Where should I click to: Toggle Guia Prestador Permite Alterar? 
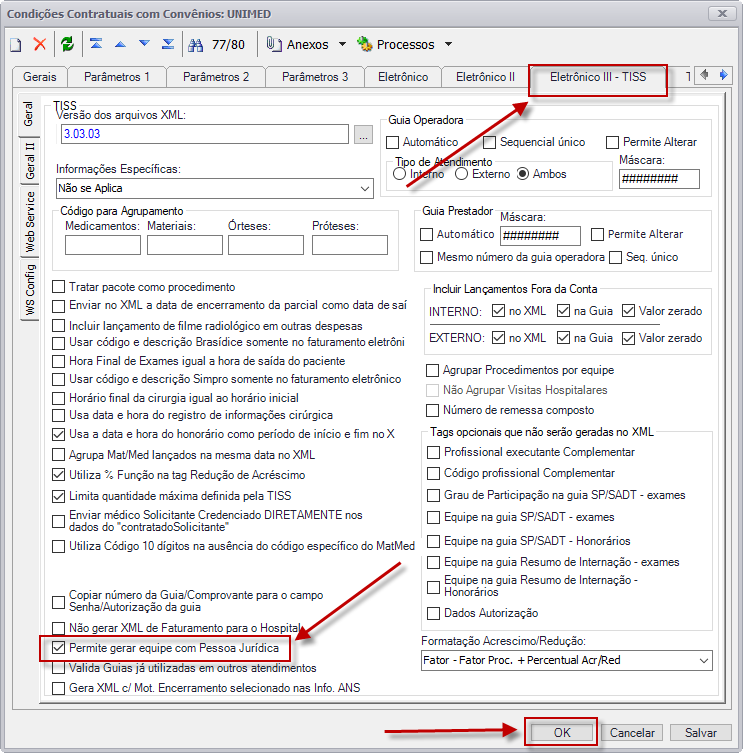click(597, 234)
